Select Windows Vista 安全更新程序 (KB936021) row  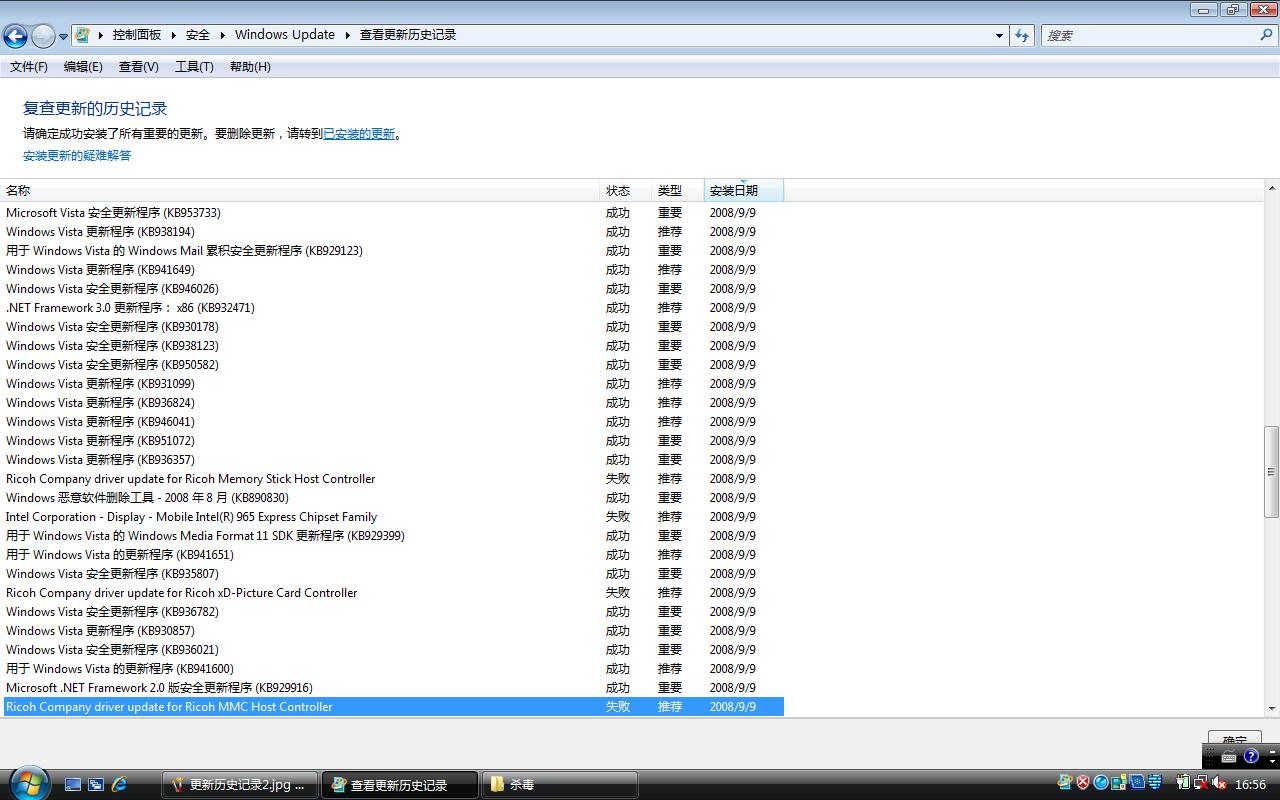[393, 650]
